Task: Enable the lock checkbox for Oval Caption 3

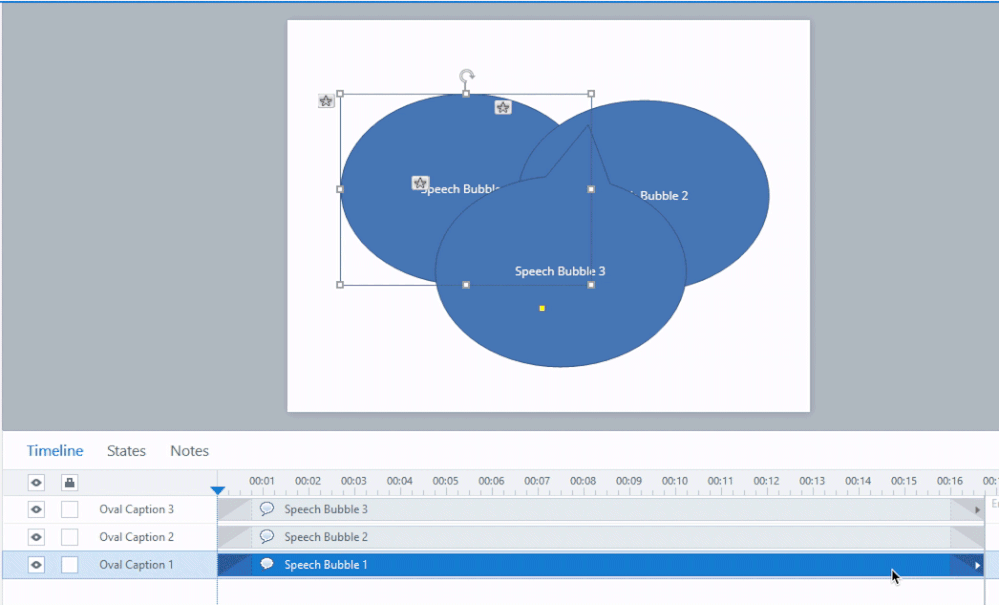Action: coord(69,509)
